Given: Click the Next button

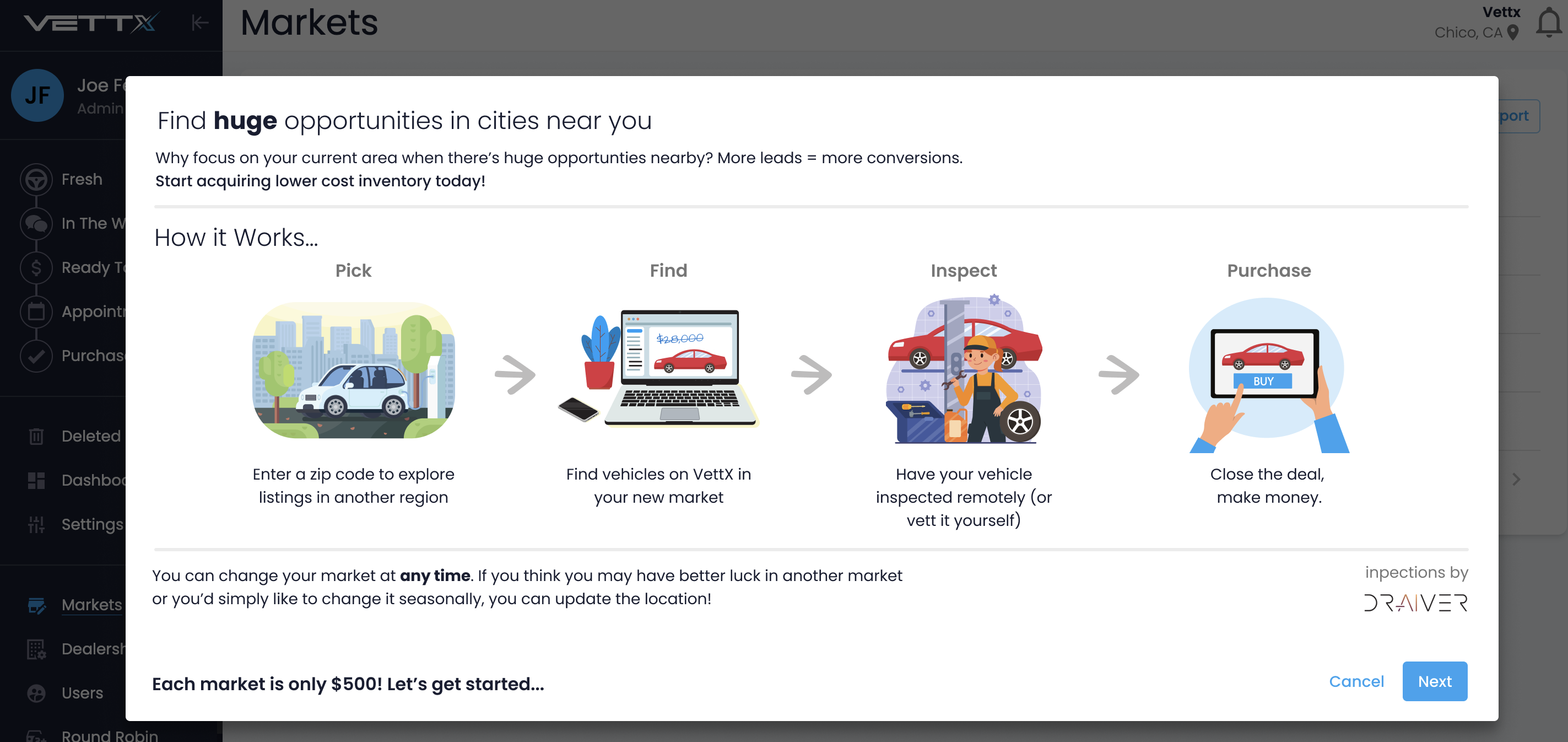Looking at the screenshot, I should point(1434,681).
